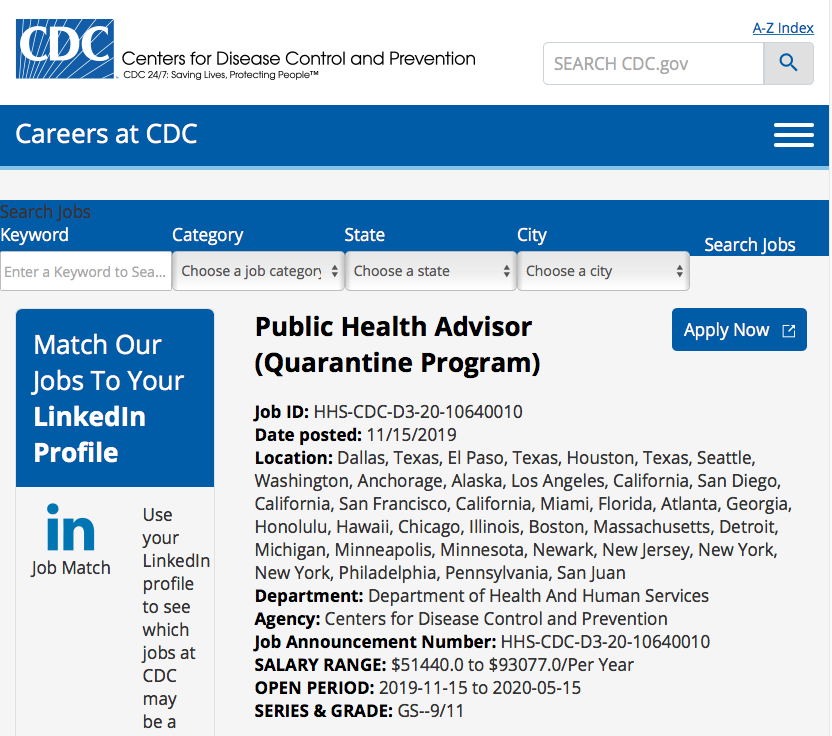
Task: Expand the job category dropdown
Action: coord(258,271)
